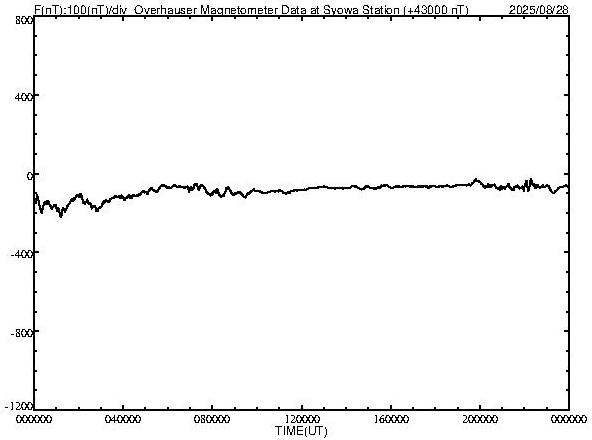Click the rightmost 000000 time label
Image resolution: width=592 pixels, height=440 pixels.
point(569,418)
